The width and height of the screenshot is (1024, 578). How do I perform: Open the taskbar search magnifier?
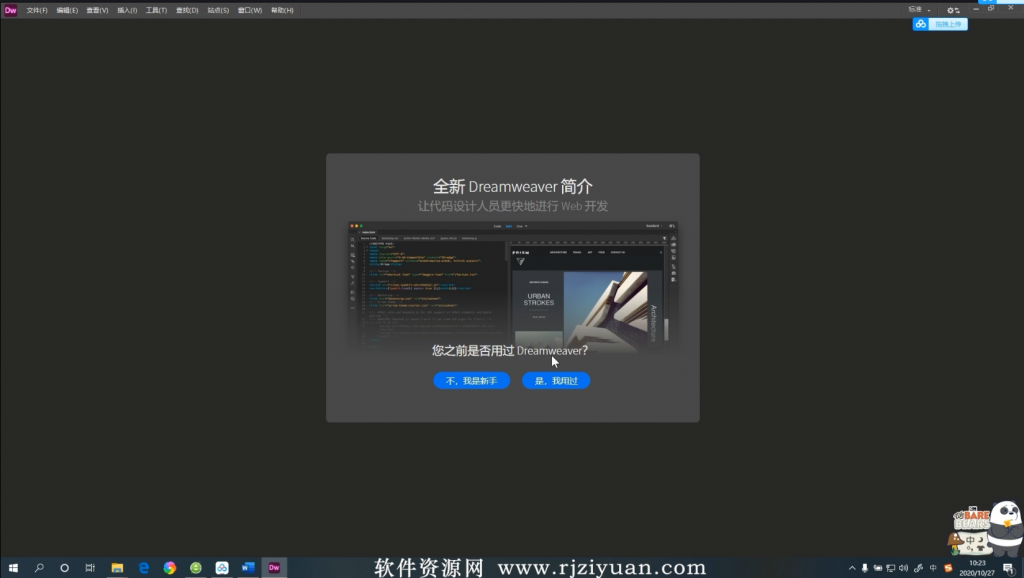click(39, 568)
